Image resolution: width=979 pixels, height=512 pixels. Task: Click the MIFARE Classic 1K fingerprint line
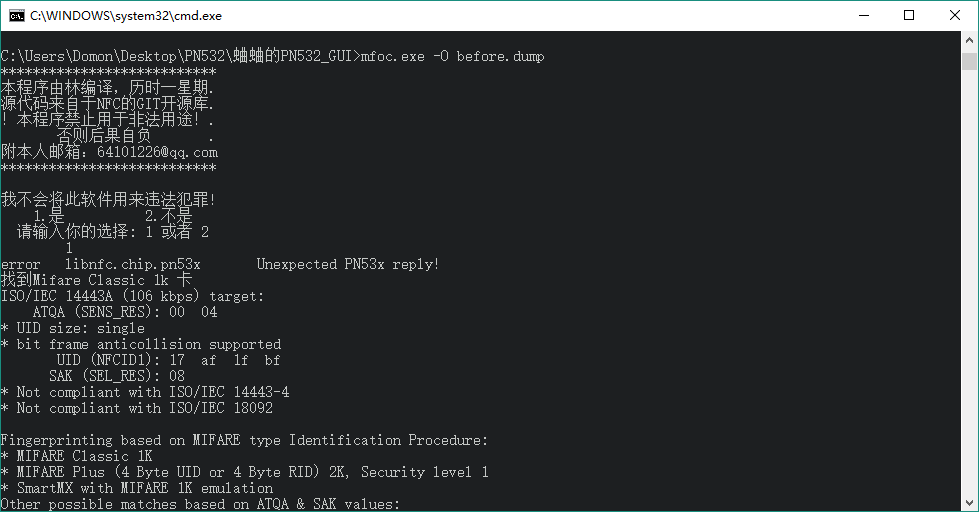[76, 456]
